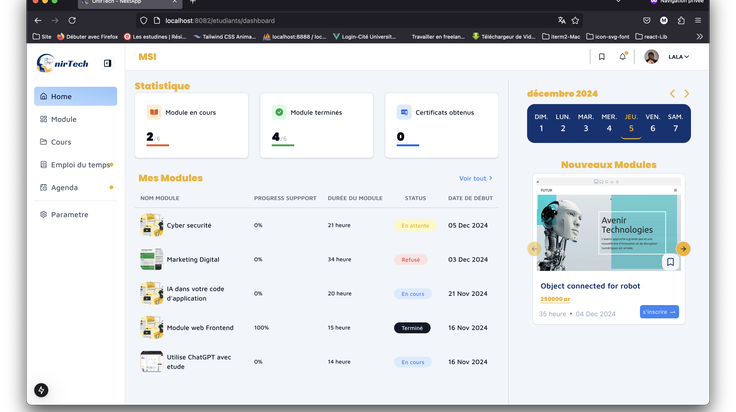Click the browser translate page icon

pyautogui.click(x=561, y=21)
